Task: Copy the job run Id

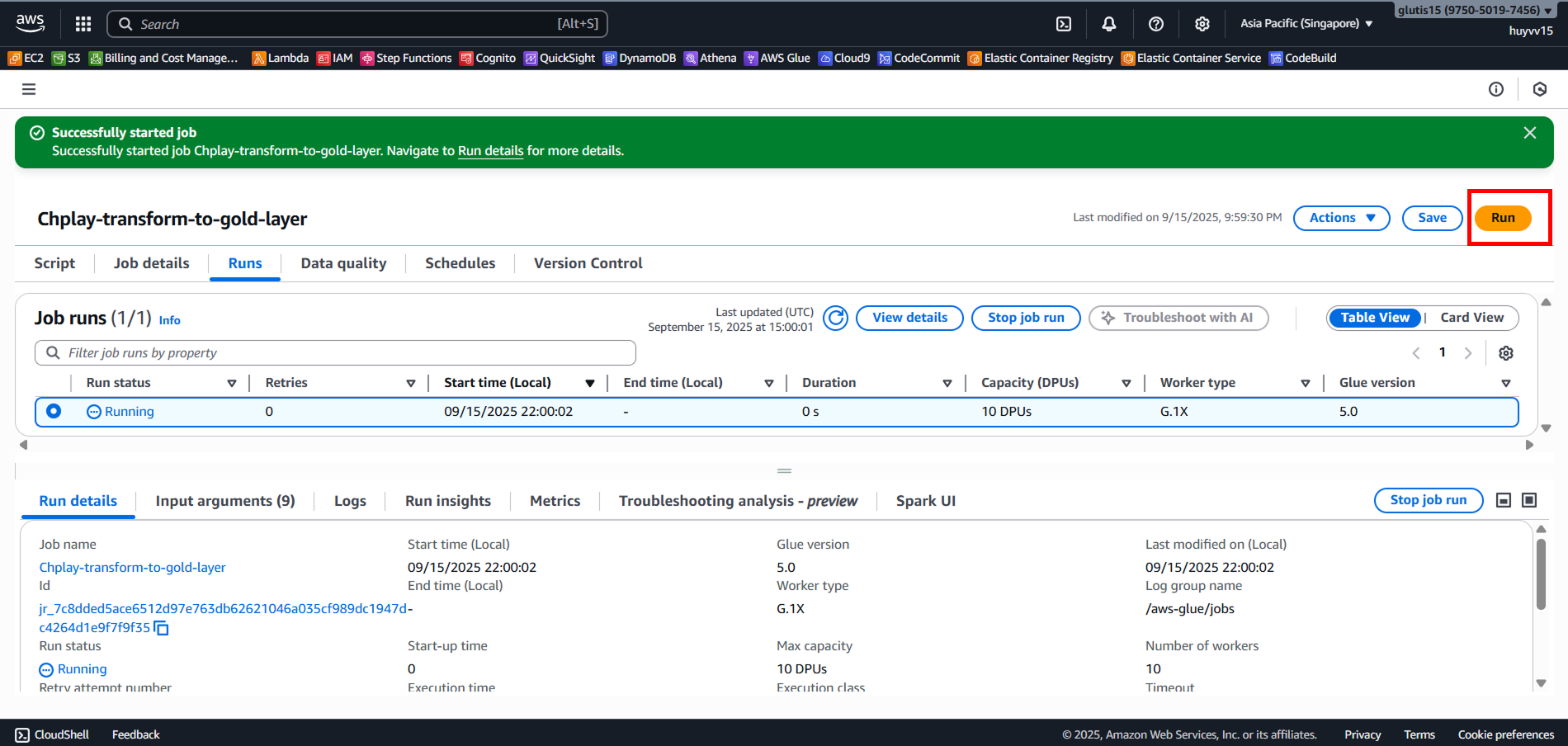Action: click(162, 629)
